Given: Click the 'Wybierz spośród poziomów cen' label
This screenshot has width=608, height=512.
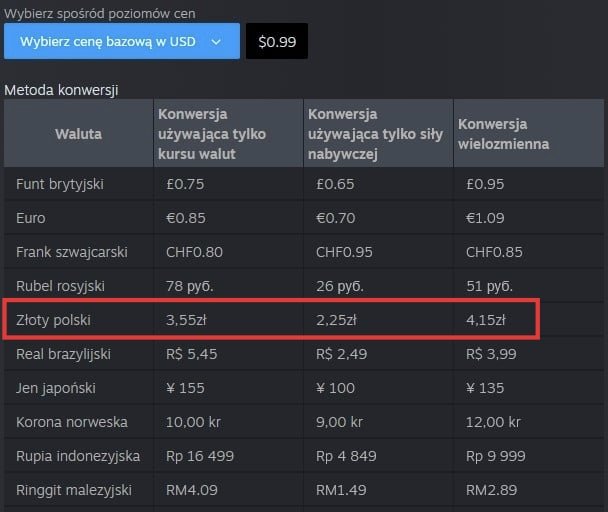Looking at the screenshot, I should (x=100, y=14).
